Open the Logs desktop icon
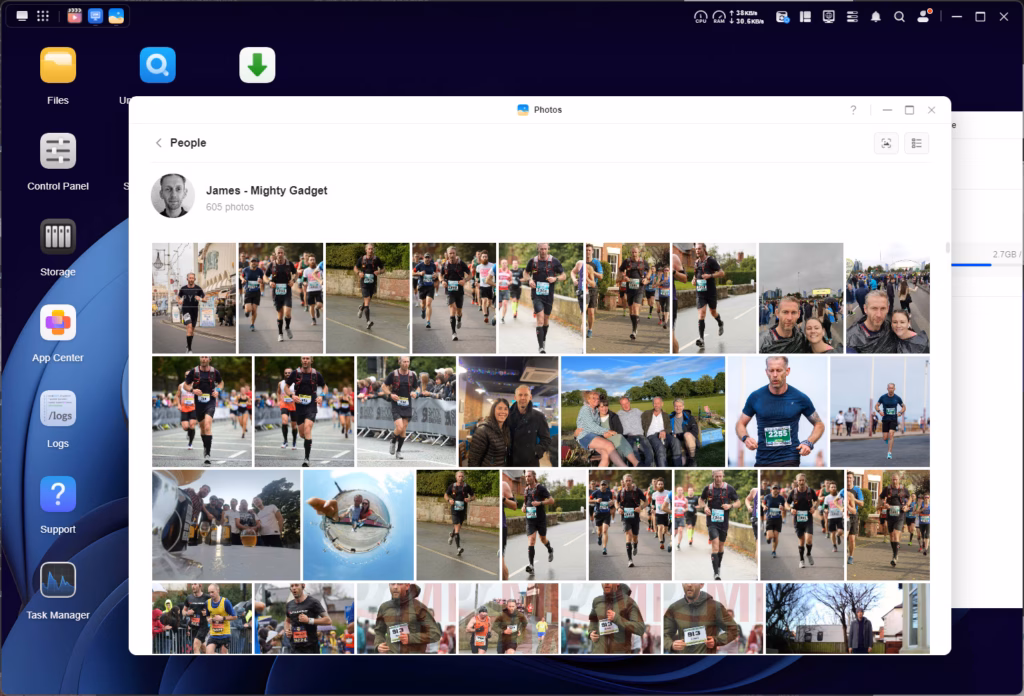 (x=58, y=409)
